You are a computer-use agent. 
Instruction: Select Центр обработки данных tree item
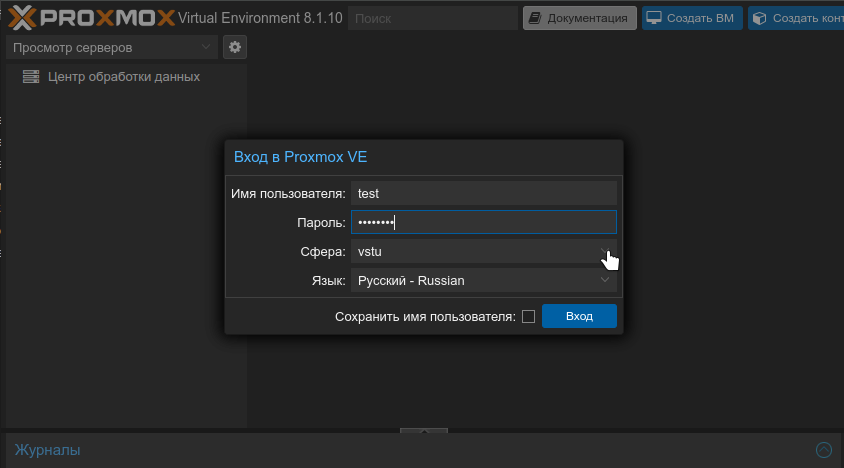124,76
